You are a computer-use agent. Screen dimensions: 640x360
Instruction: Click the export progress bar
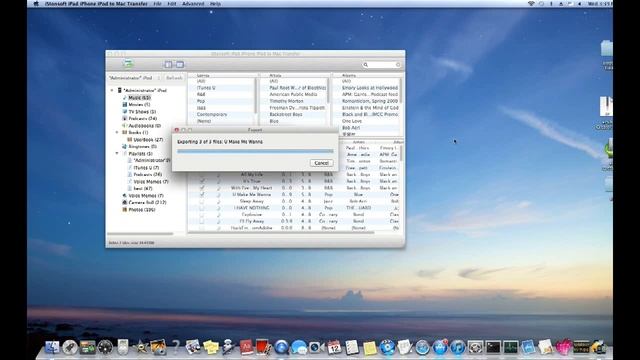pyautogui.click(x=255, y=151)
